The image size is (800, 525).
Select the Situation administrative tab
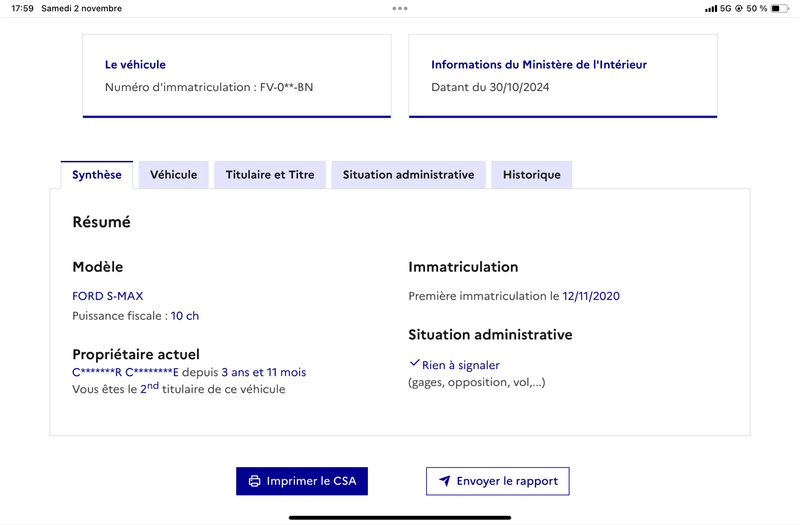tap(408, 174)
